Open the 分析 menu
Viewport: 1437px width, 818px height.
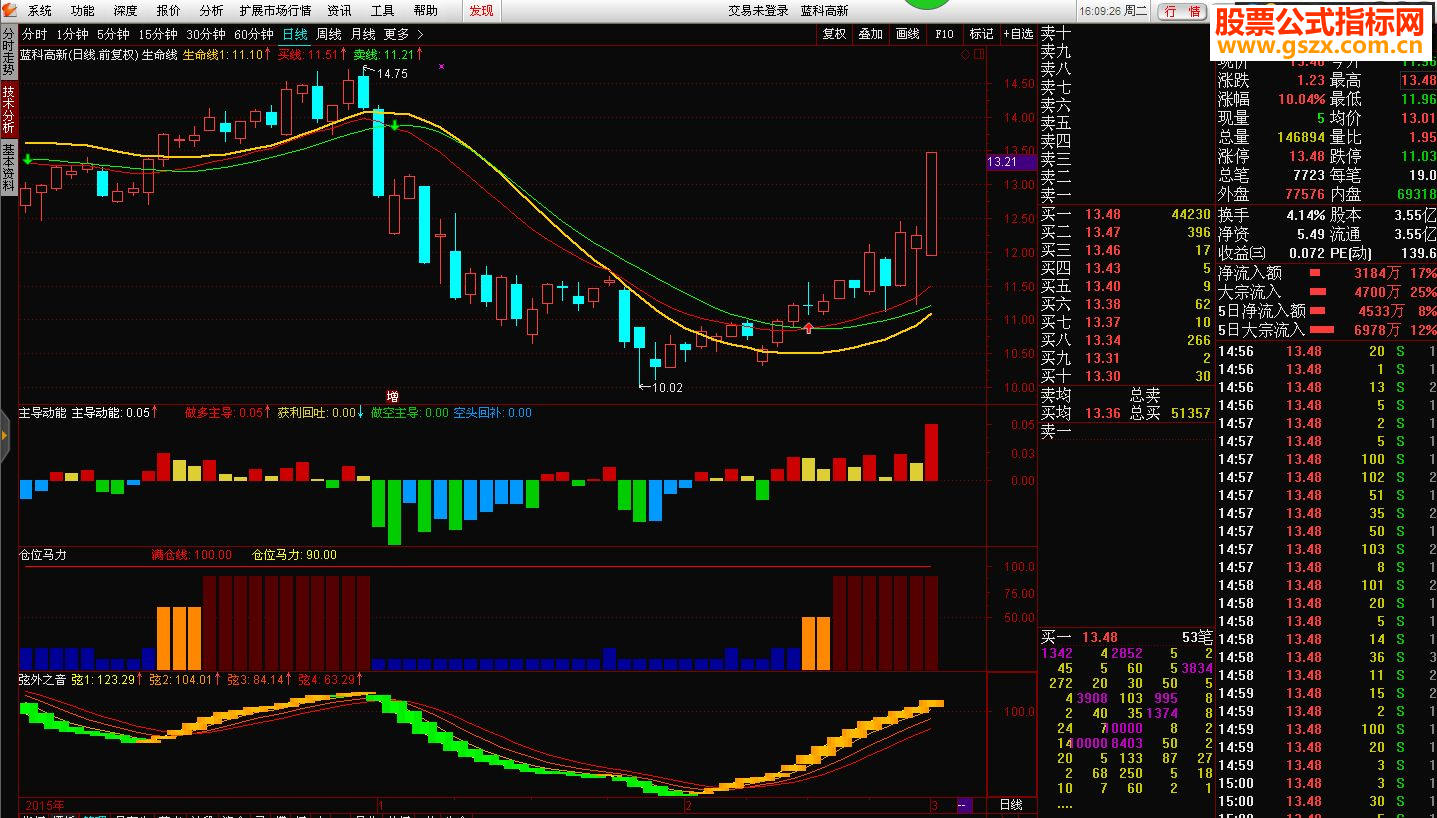click(211, 11)
